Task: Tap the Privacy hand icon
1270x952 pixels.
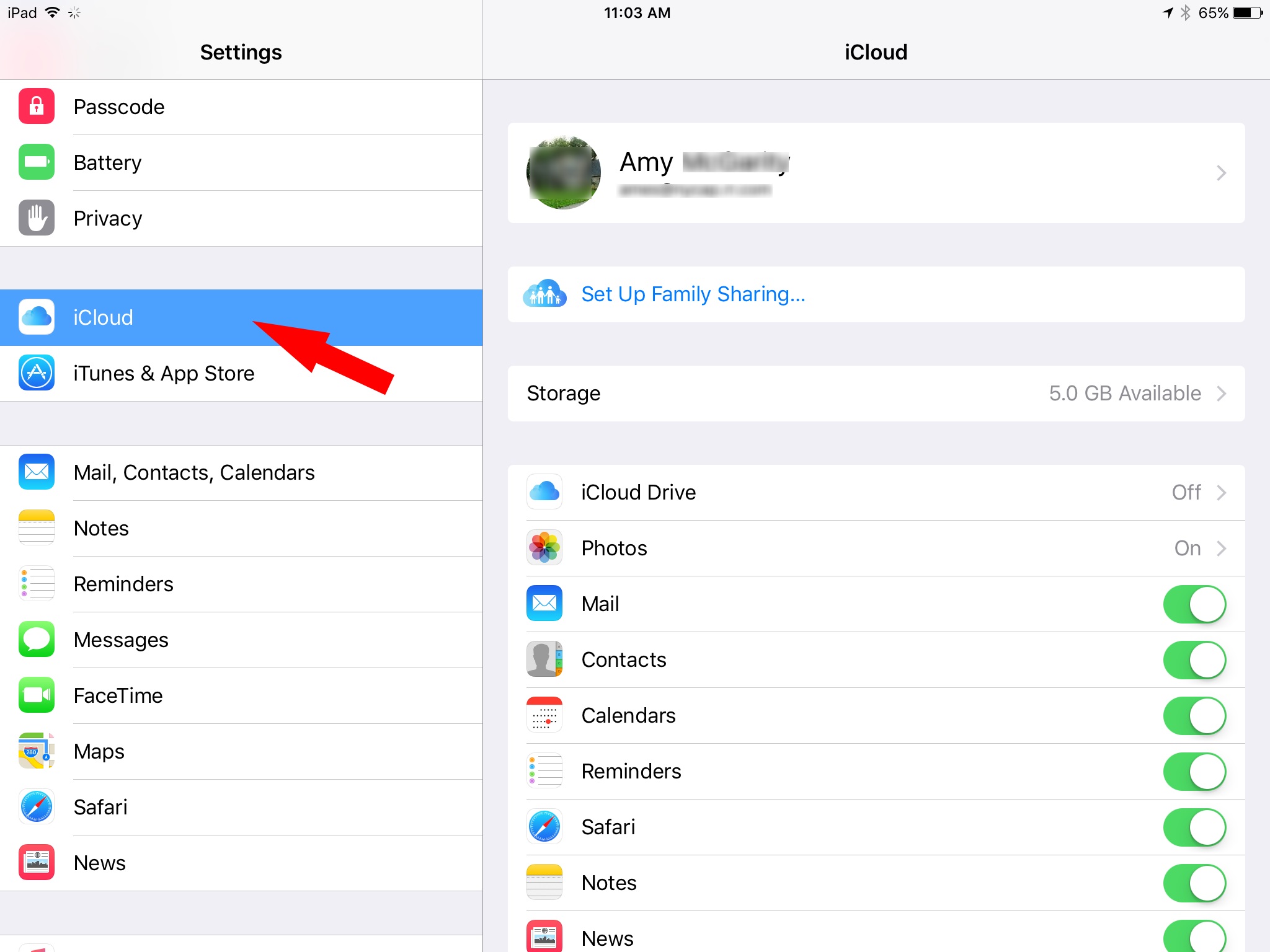Action: coord(37,218)
